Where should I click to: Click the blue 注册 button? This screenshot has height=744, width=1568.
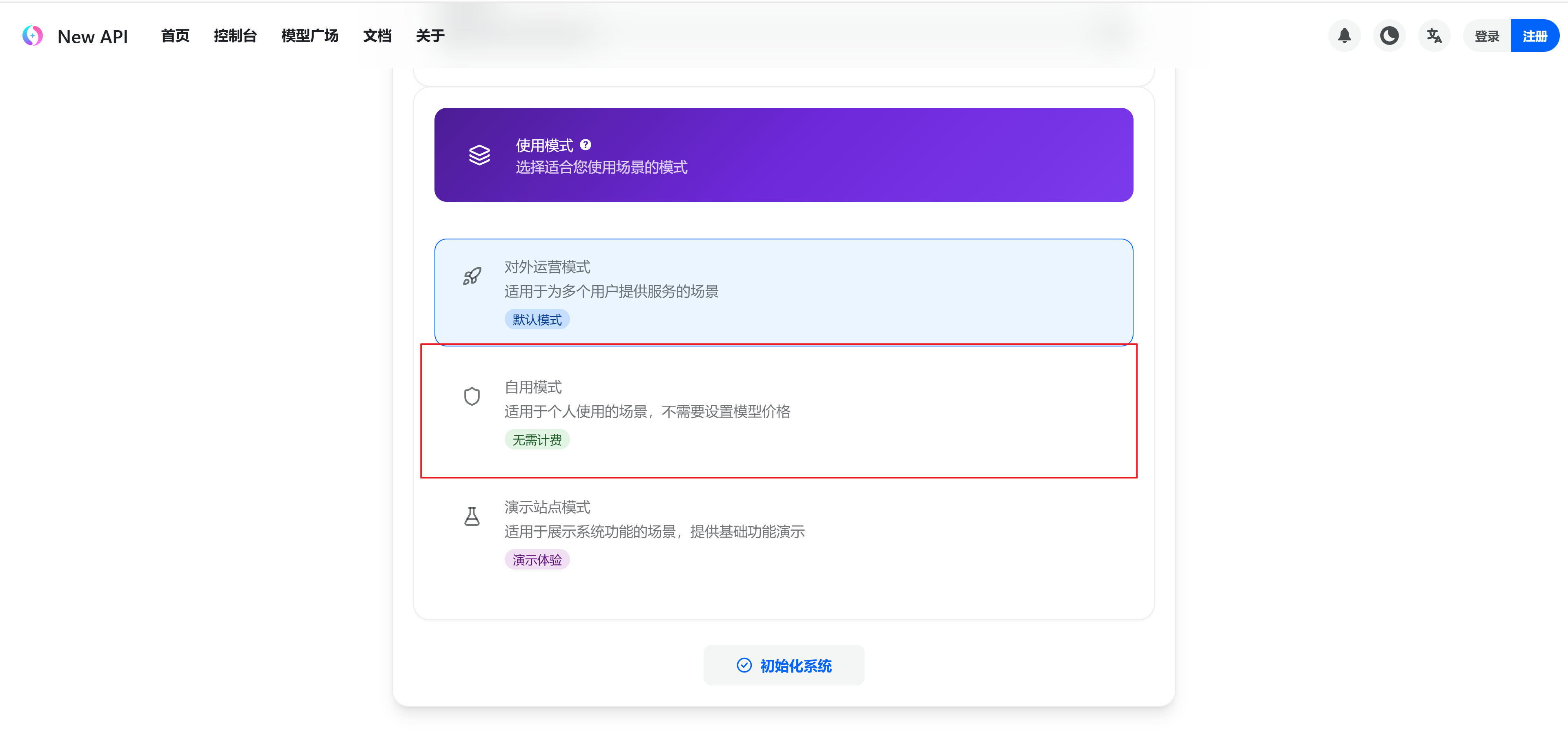coord(1535,36)
